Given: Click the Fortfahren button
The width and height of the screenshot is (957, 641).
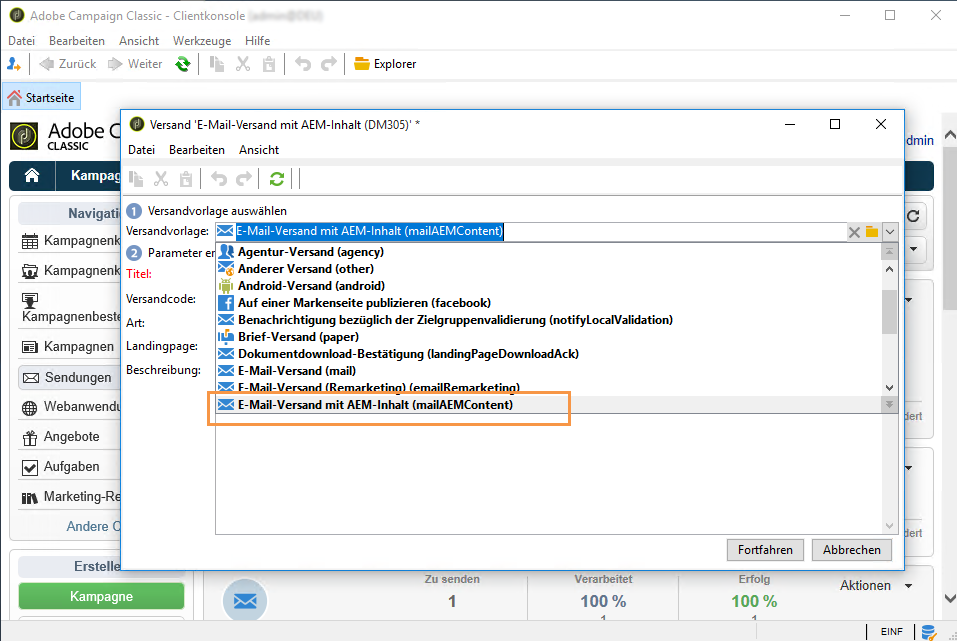Looking at the screenshot, I should coord(765,550).
